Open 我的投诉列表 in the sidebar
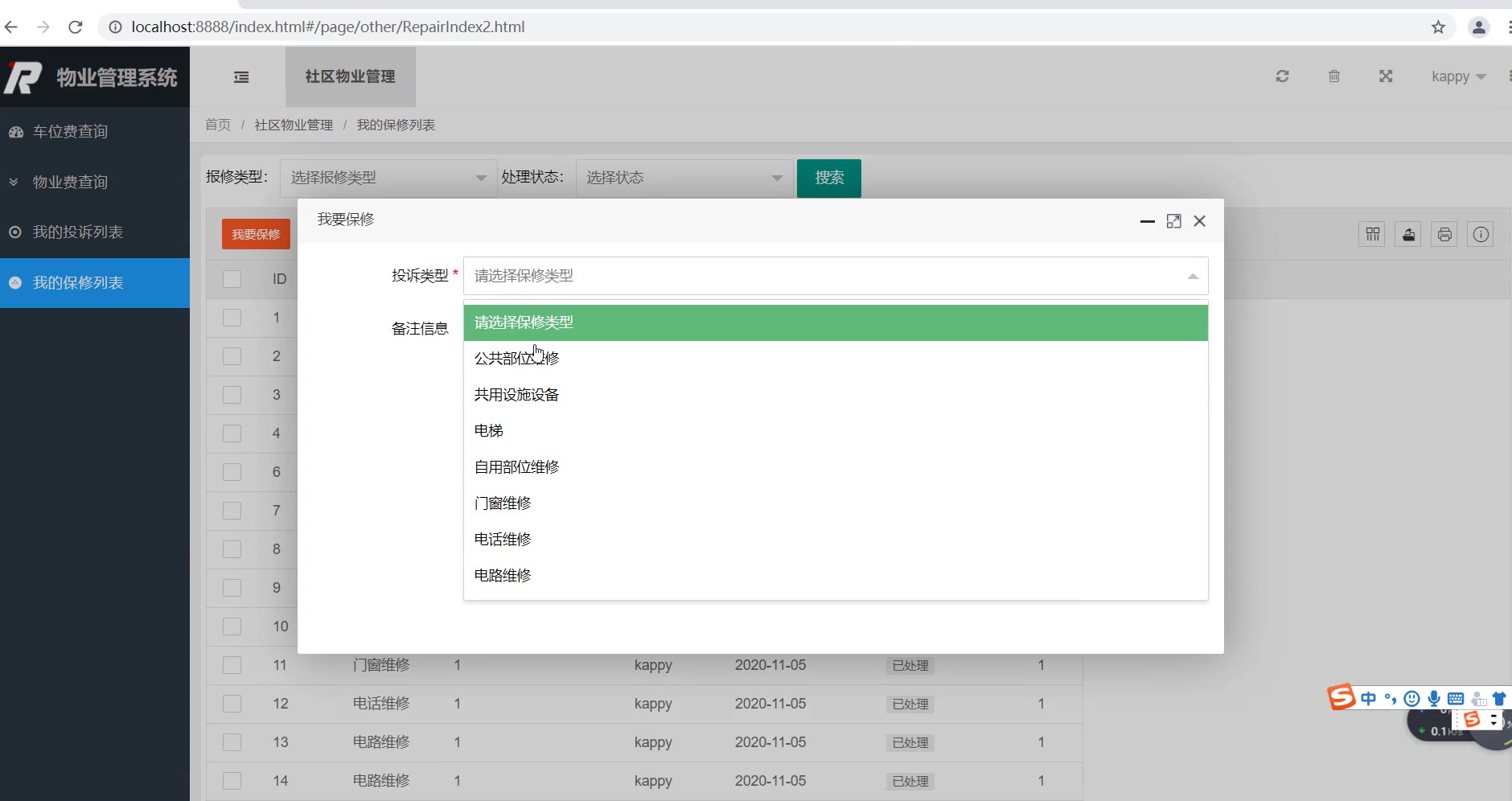Image resolution: width=1512 pixels, height=801 pixels. tap(78, 232)
